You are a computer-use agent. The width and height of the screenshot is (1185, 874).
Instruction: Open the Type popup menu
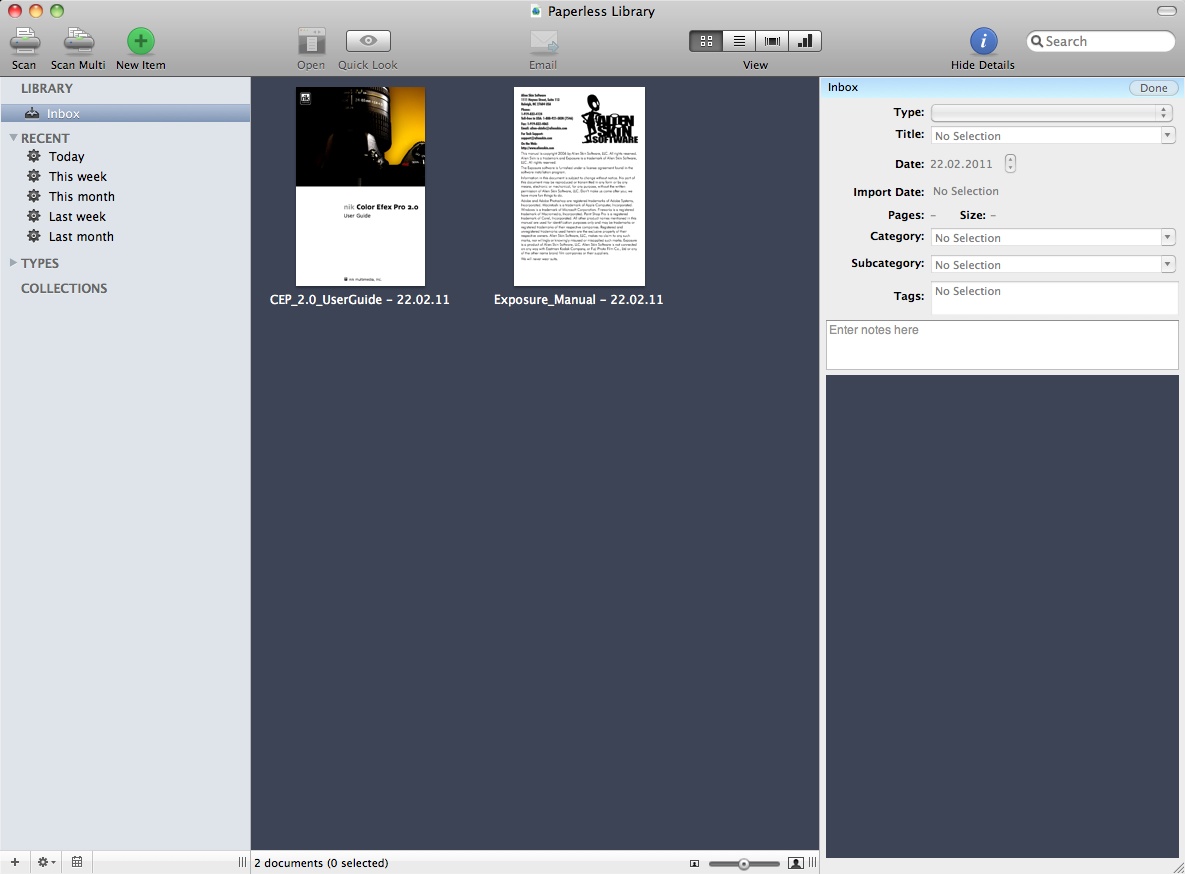[x=1052, y=113]
